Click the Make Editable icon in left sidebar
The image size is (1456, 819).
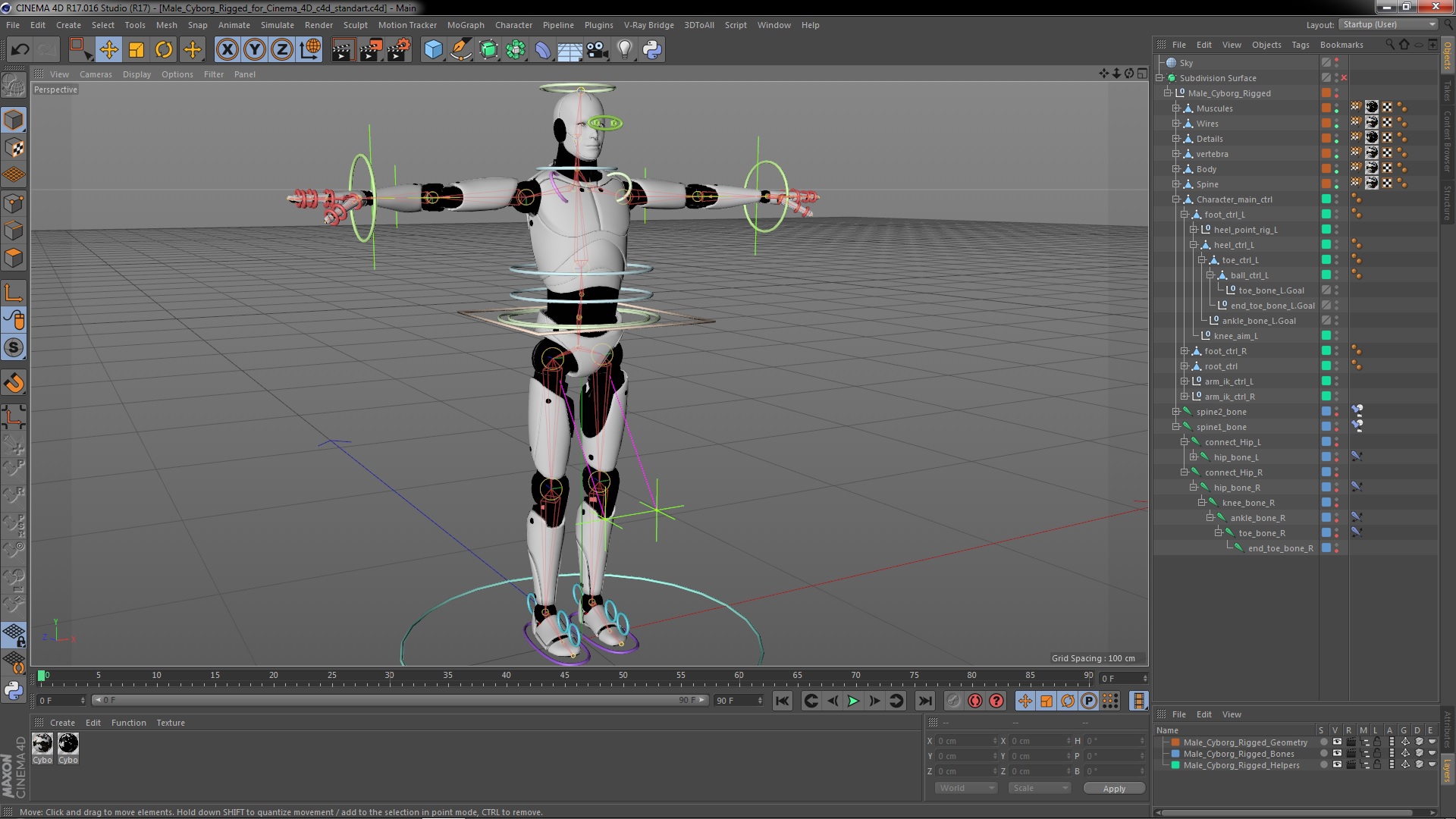coord(14,86)
